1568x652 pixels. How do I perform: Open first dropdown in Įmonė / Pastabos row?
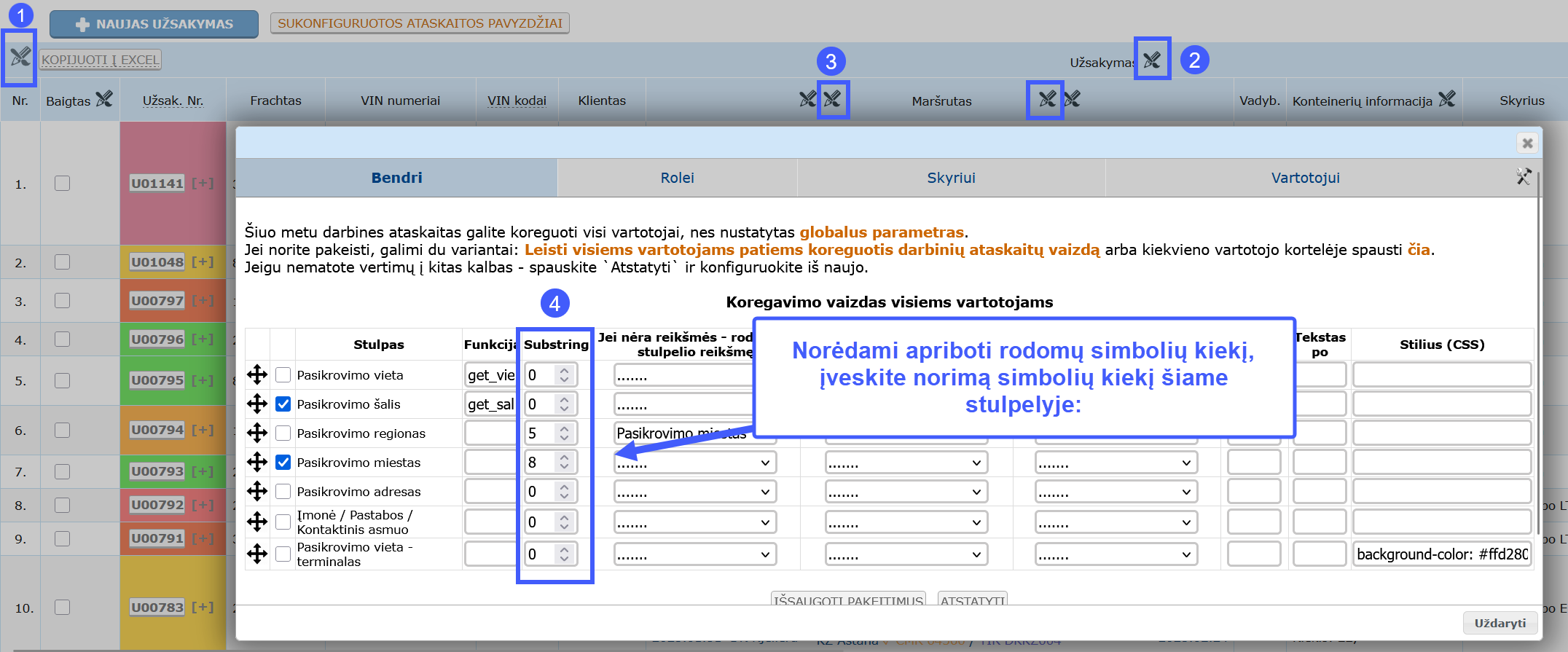(x=695, y=522)
